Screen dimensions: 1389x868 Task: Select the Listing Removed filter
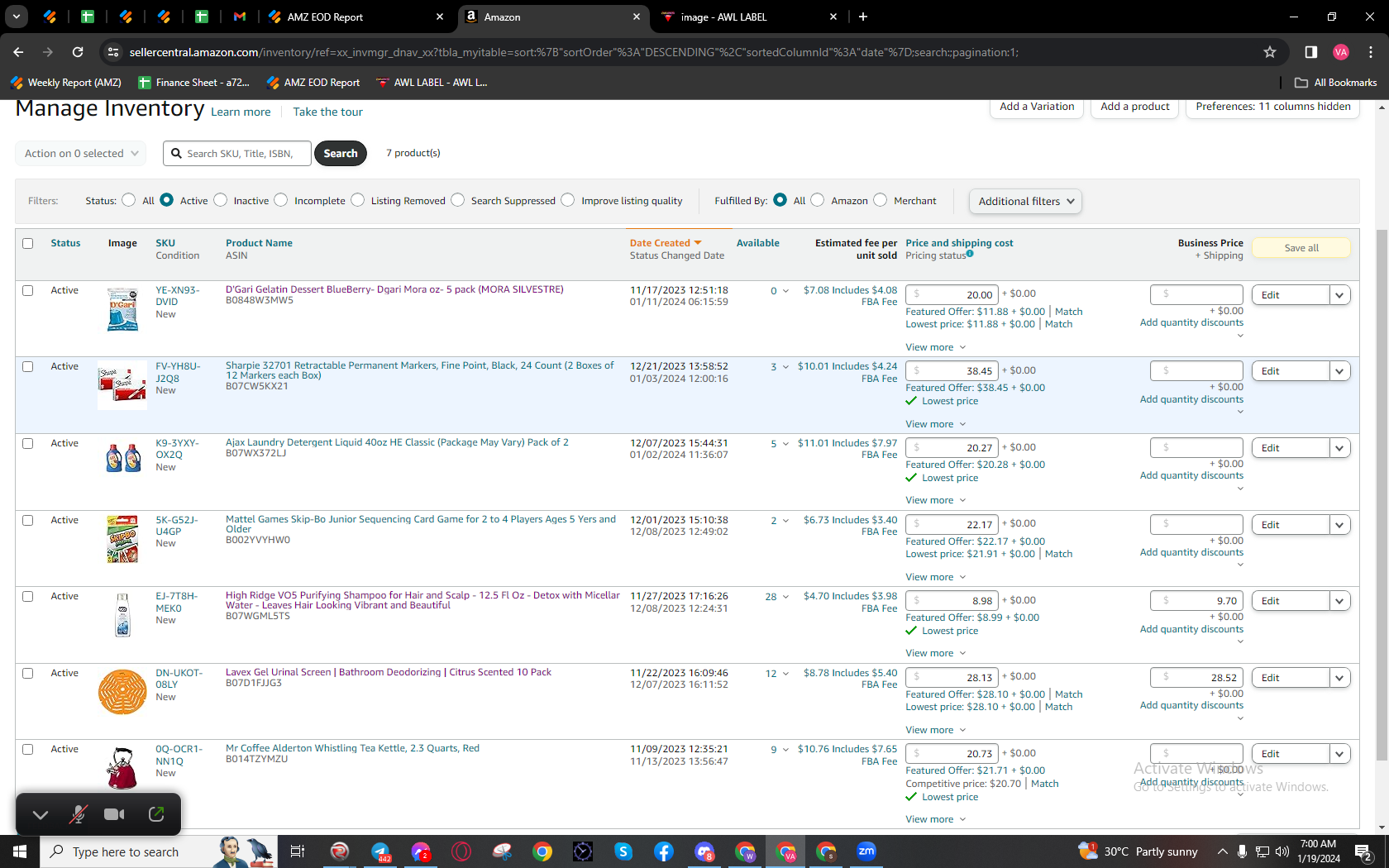pyautogui.click(x=358, y=200)
